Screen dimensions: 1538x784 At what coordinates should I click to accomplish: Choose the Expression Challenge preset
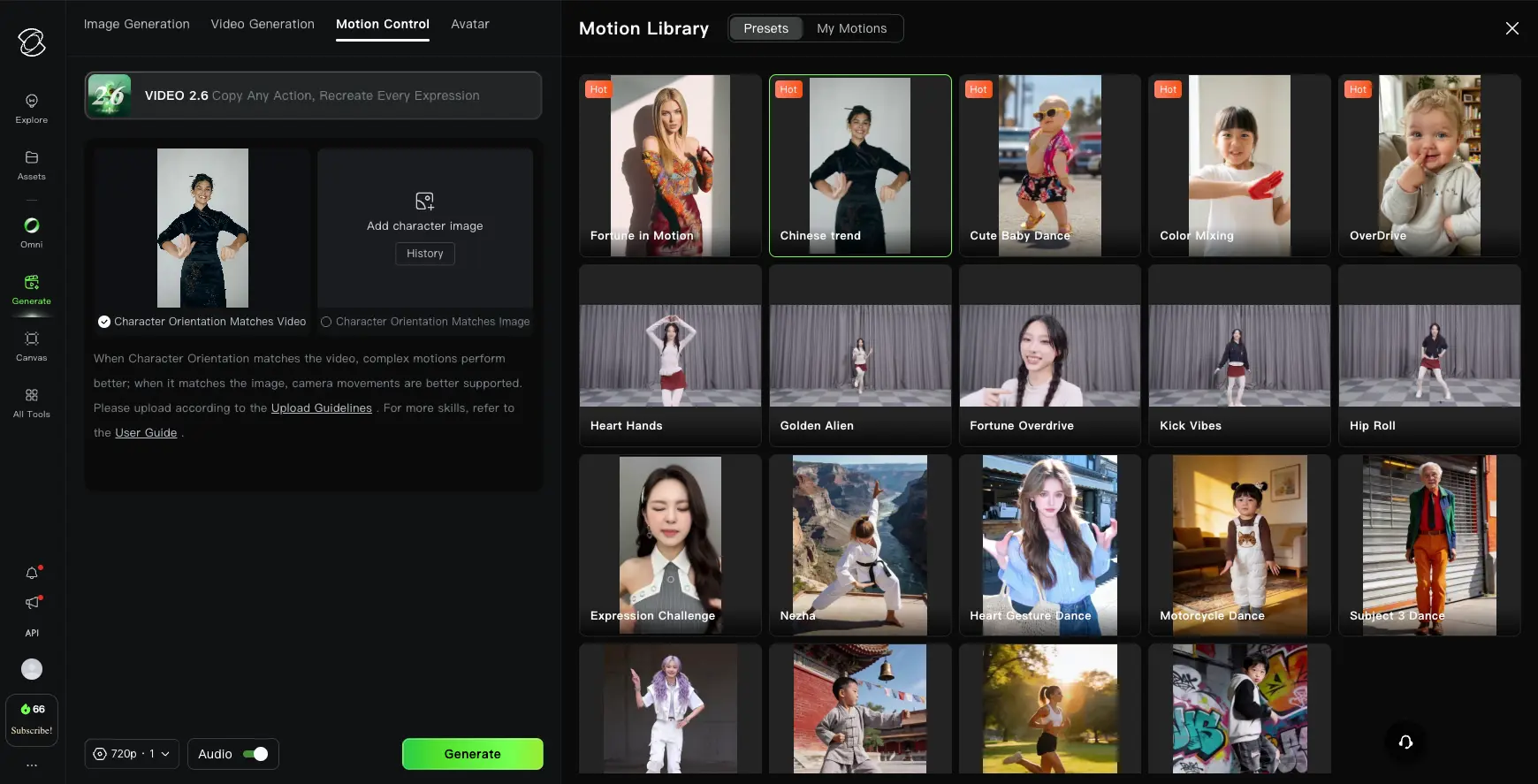click(670, 545)
